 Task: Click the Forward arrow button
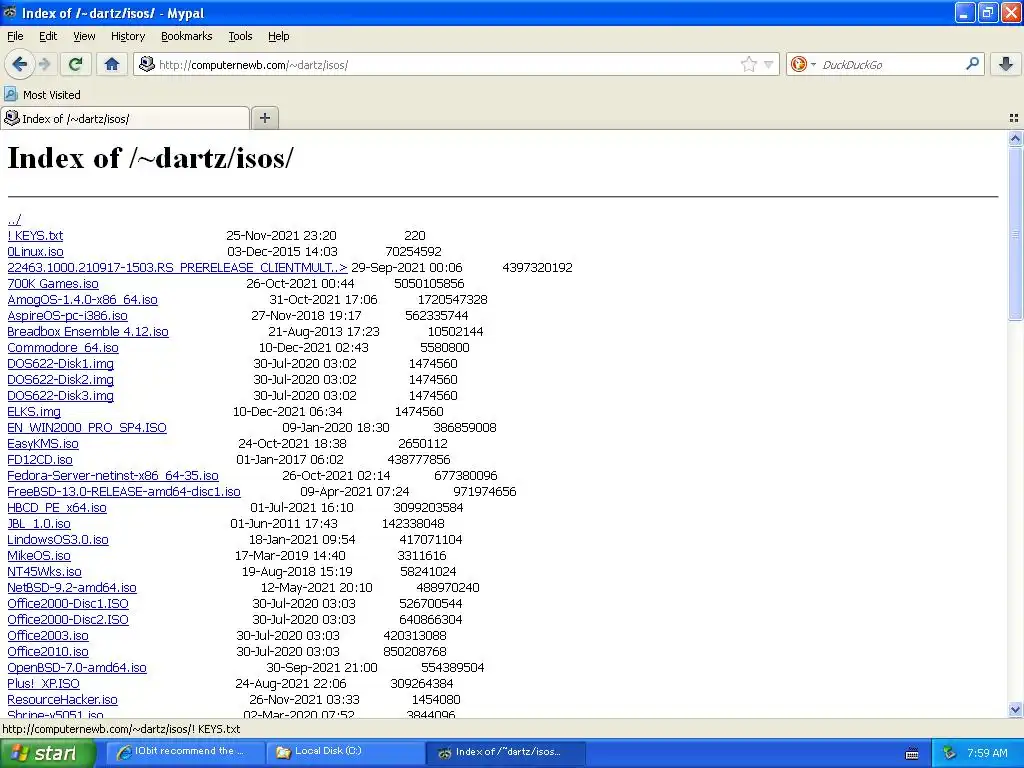pos(44,64)
